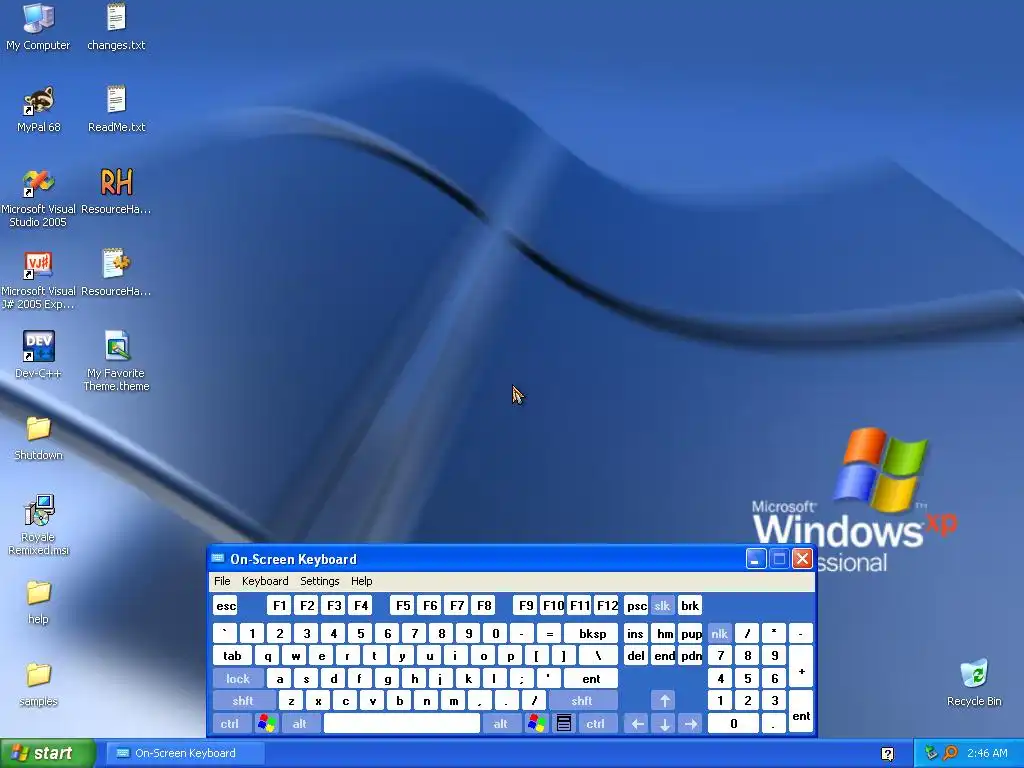This screenshot has width=1024, height=768.
Task: Toggle the right shft key
Action: 582,701
